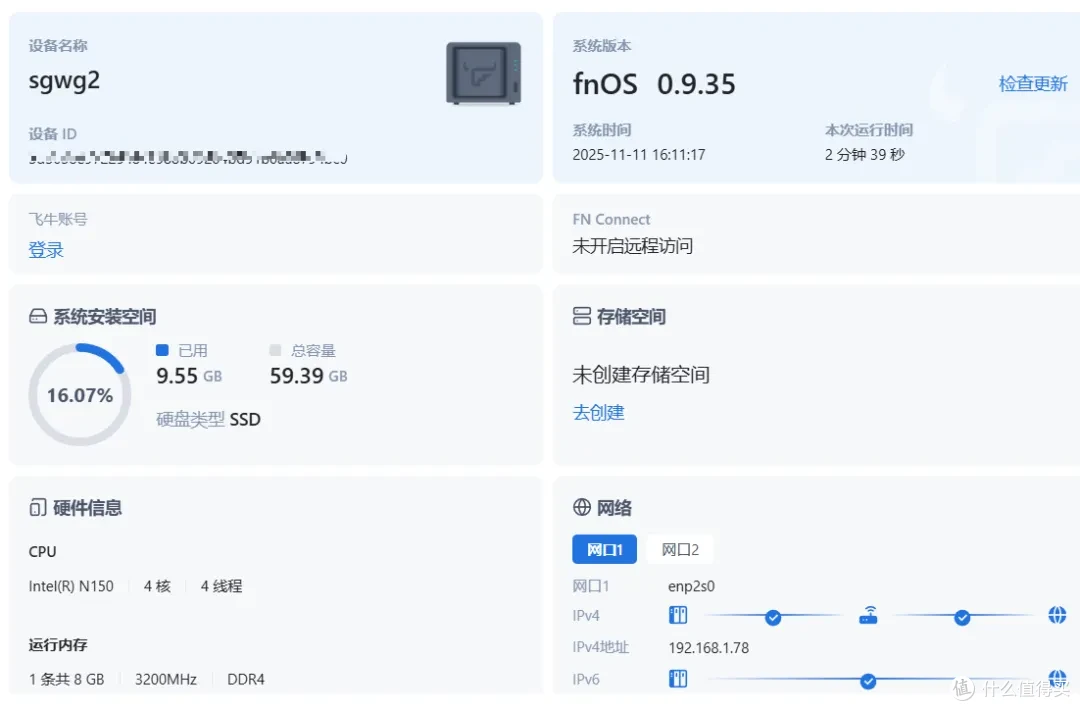1080x711 pixels.
Task: Click 未创建存储空间 text
Action: (x=641, y=374)
